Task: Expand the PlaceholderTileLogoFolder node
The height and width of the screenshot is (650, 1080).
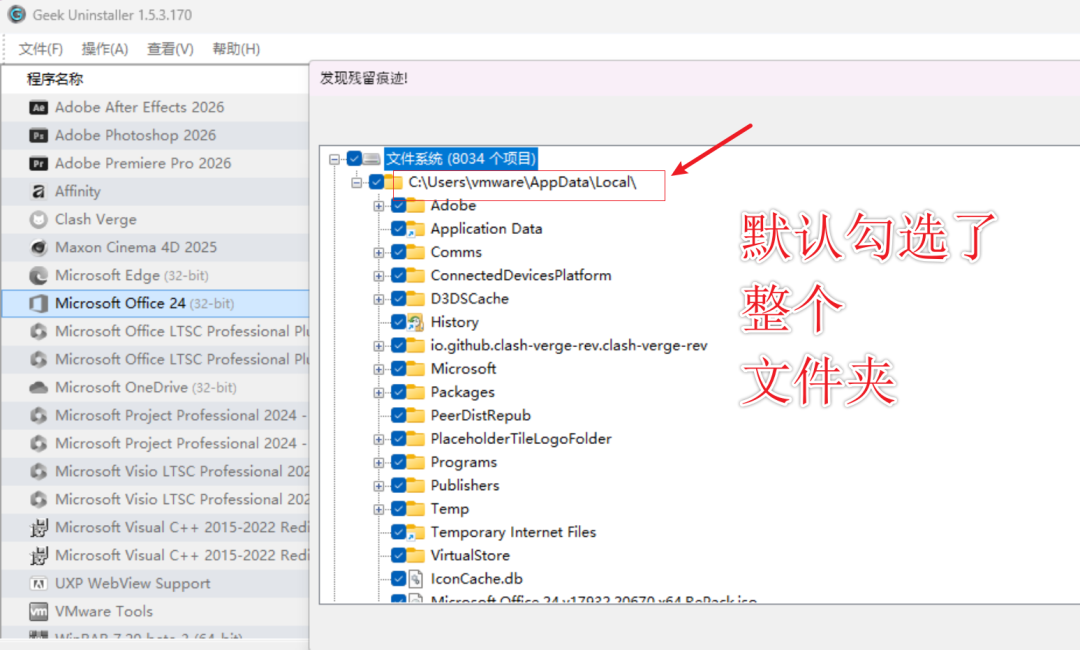Action: tap(379, 440)
